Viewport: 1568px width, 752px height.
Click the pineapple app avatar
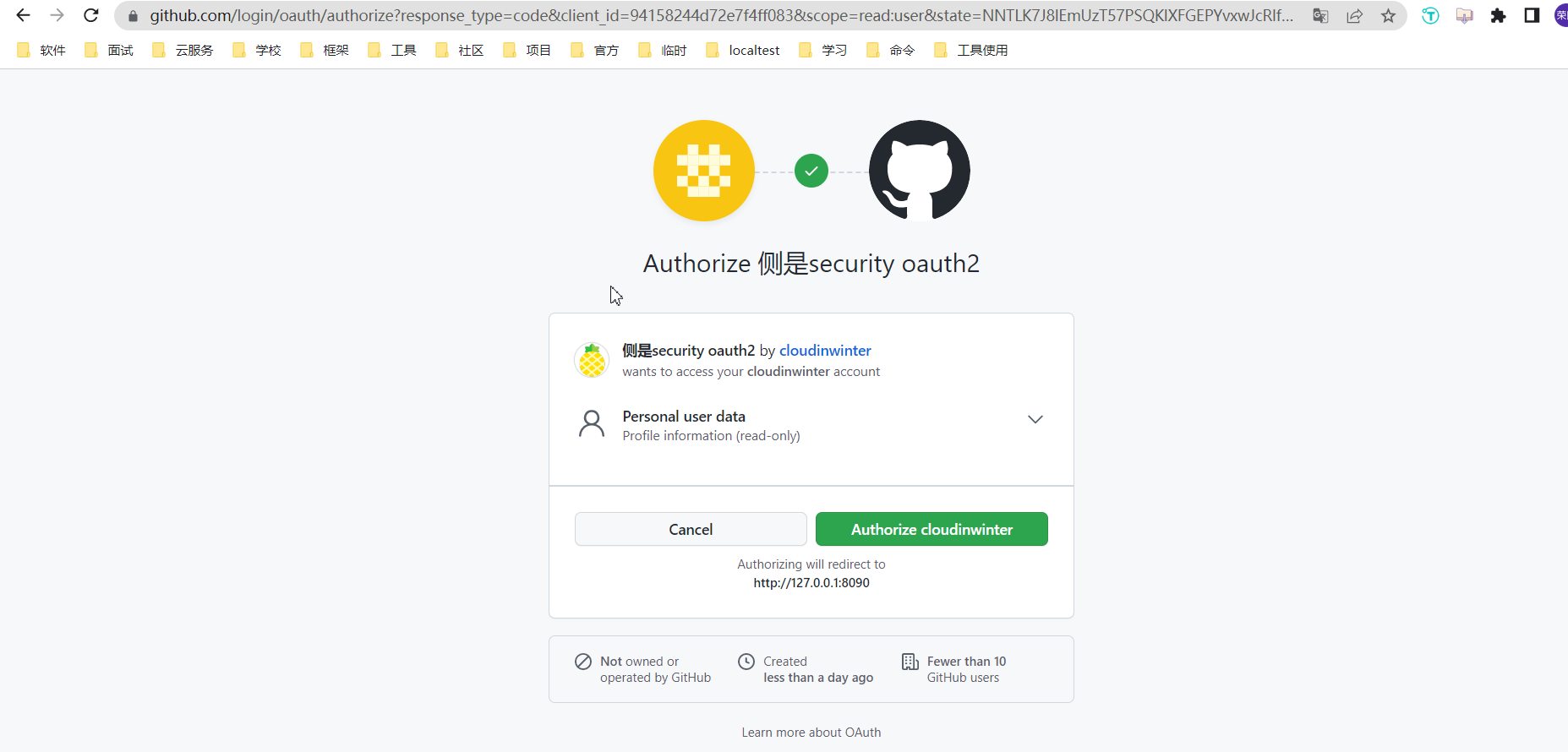(x=592, y=360)
